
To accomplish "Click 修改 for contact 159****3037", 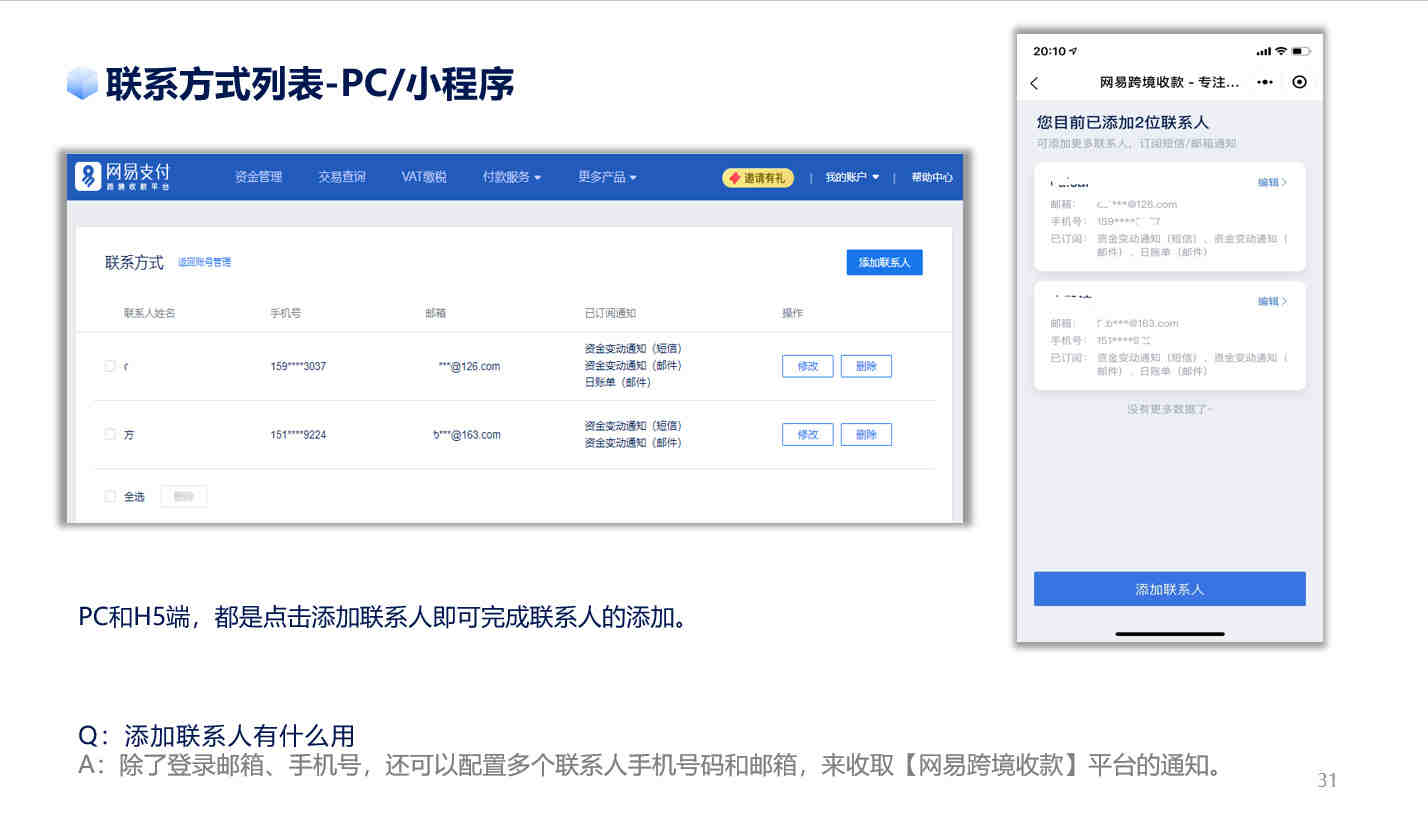I will (x=807, y=366).
